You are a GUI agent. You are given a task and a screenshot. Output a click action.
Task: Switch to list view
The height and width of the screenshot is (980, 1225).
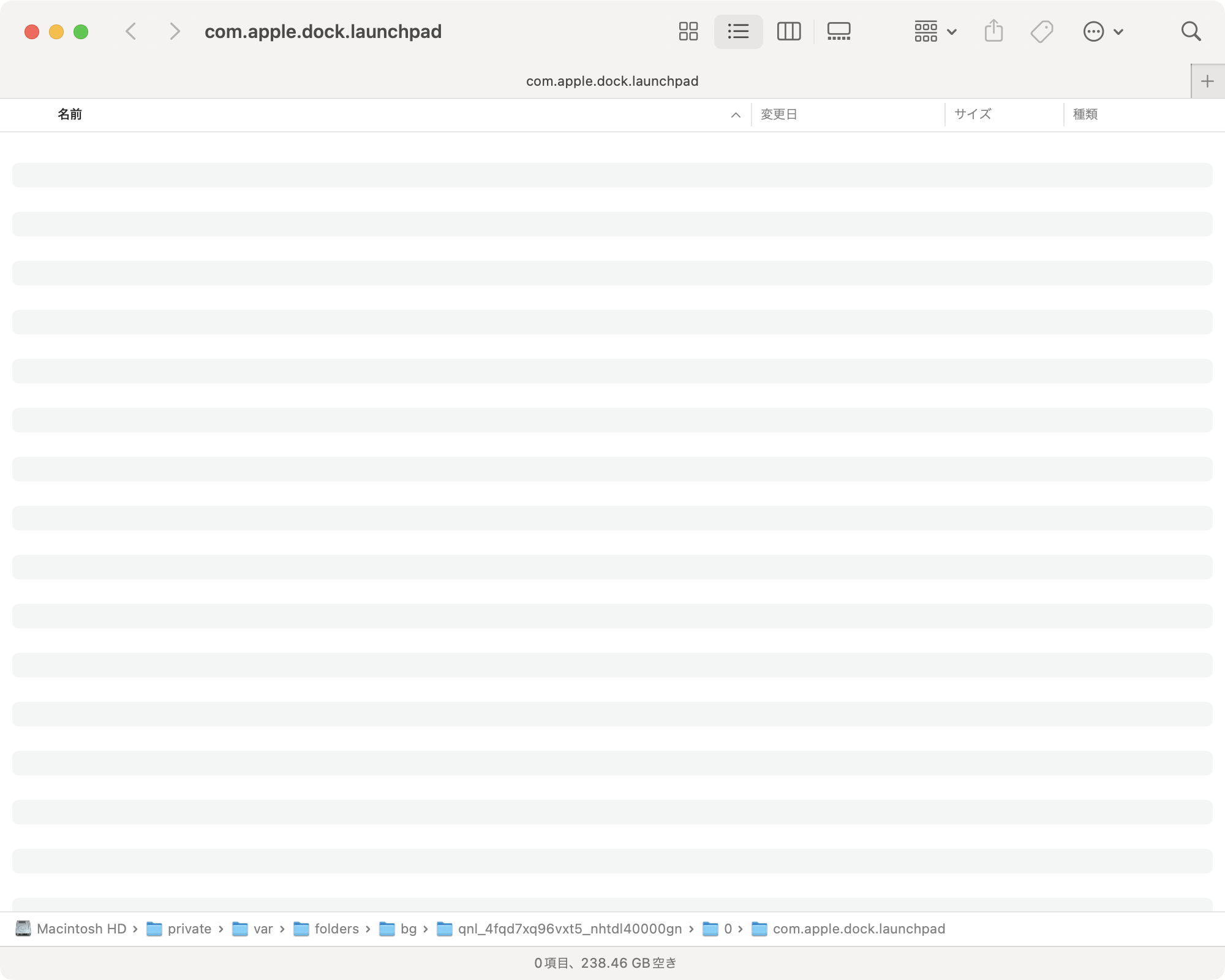click(x=738, y=31)
